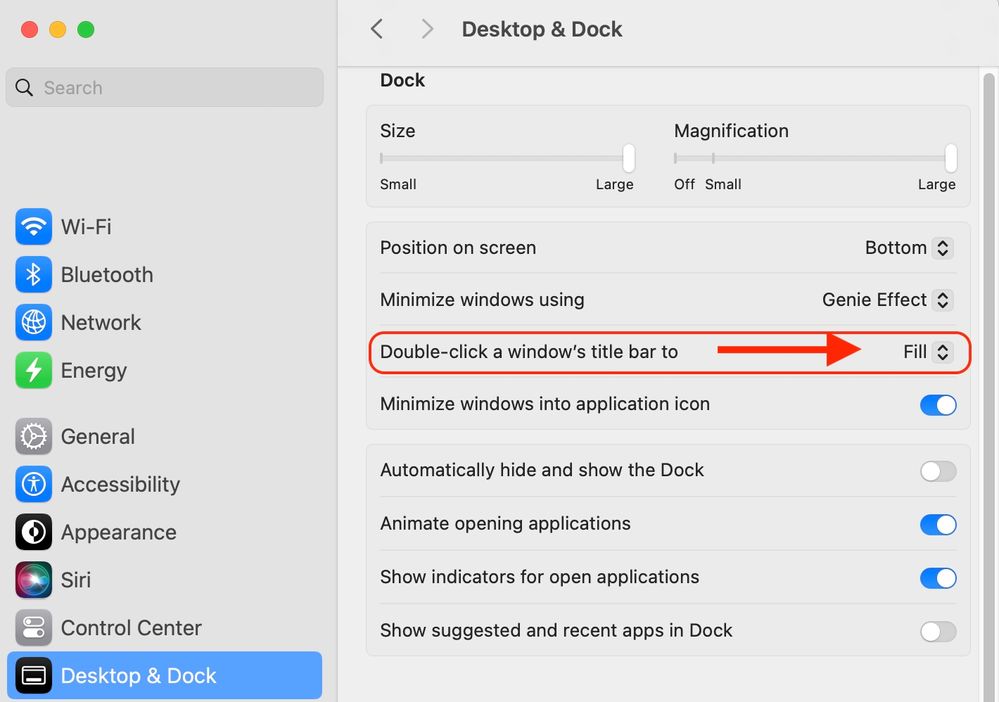999x702 pixels.
Task: Open Network settings via globe icon
Action: click(x=34, y=323)
